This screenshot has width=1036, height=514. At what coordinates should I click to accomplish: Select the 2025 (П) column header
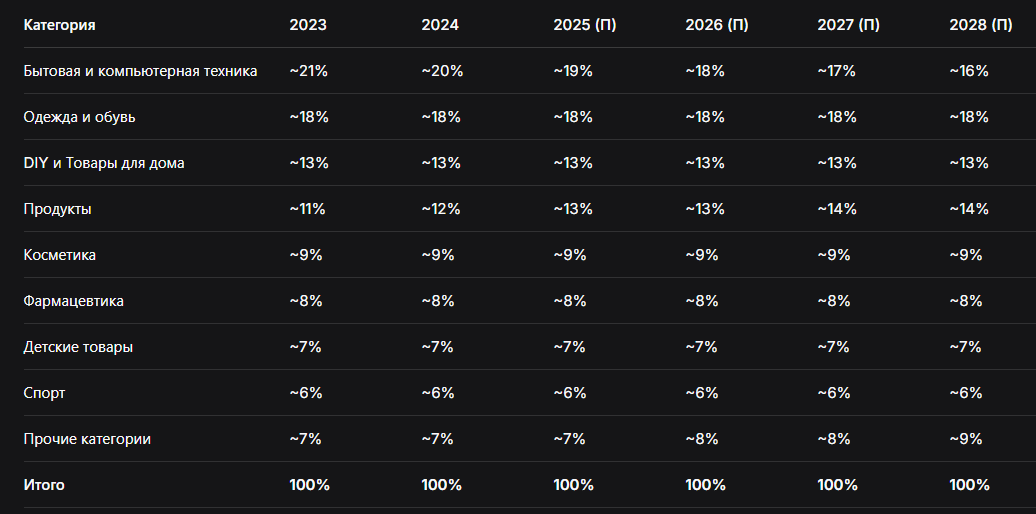[x=585, y=25]
